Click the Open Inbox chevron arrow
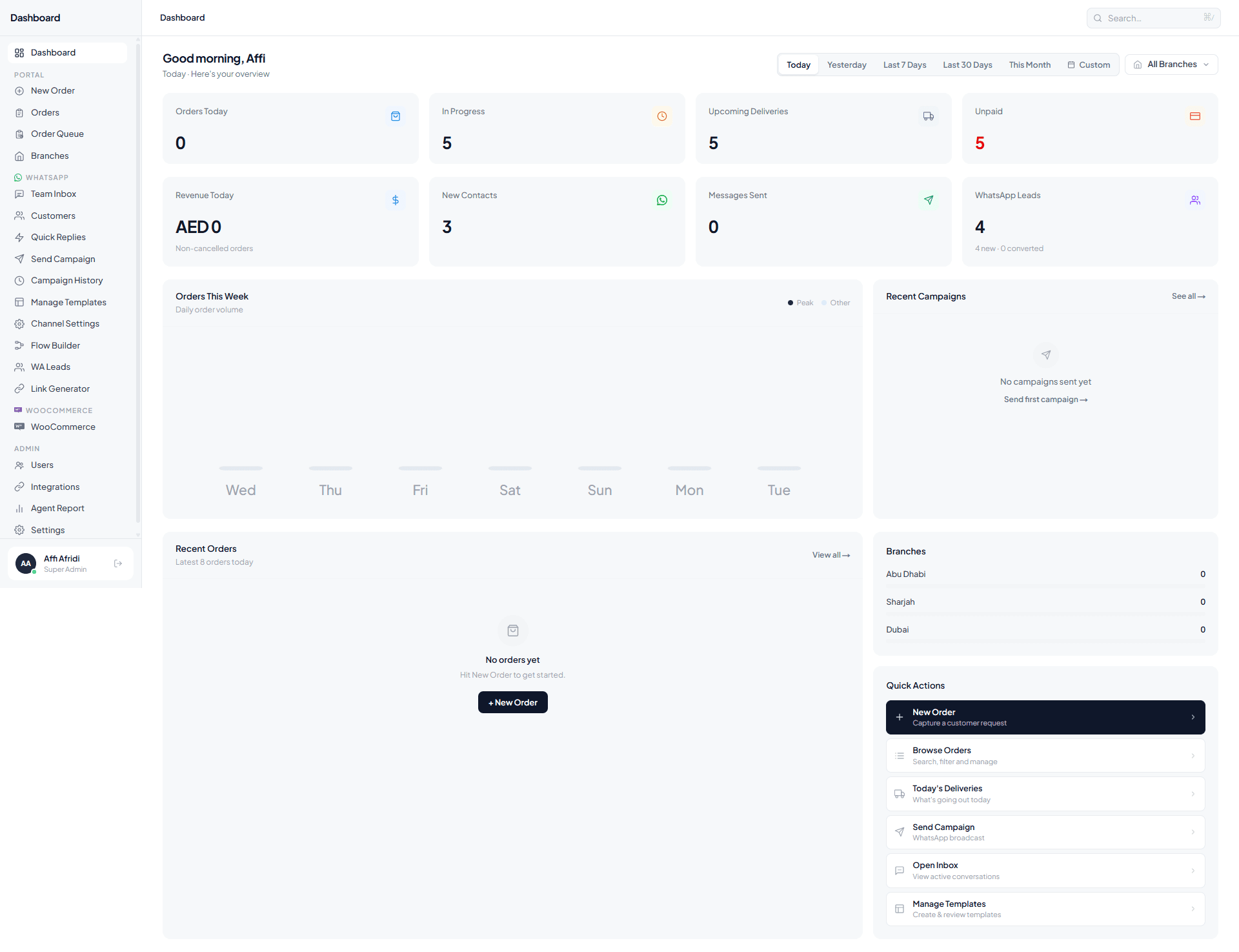This screenshot has height=952, width=1239. [1193, 871]
